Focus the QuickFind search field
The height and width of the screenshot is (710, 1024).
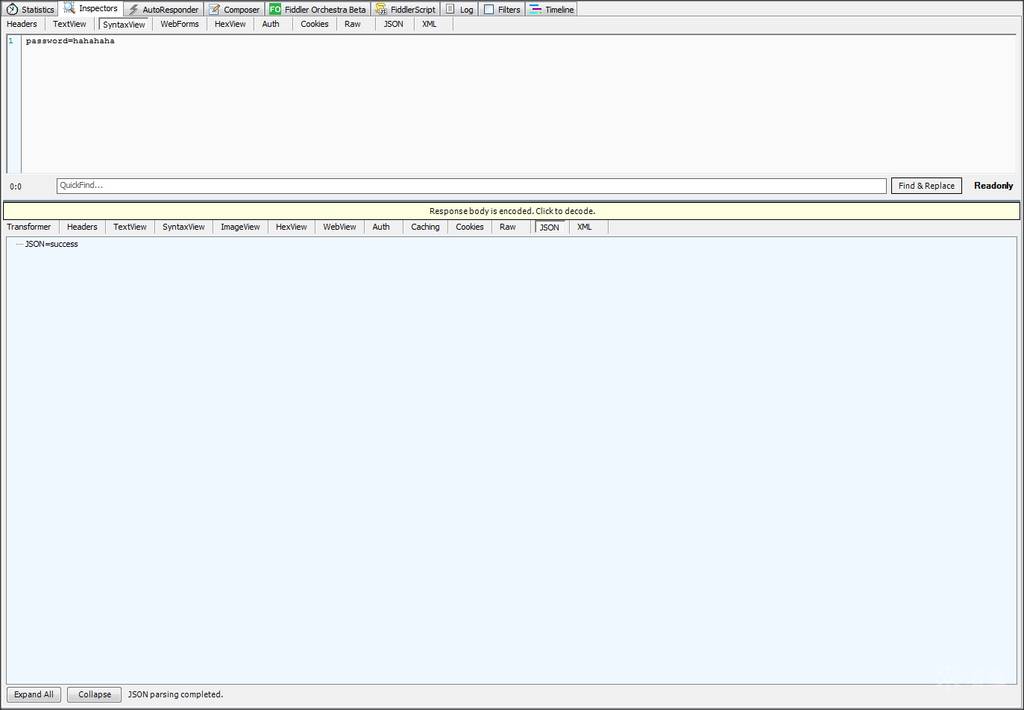(471, 186)
